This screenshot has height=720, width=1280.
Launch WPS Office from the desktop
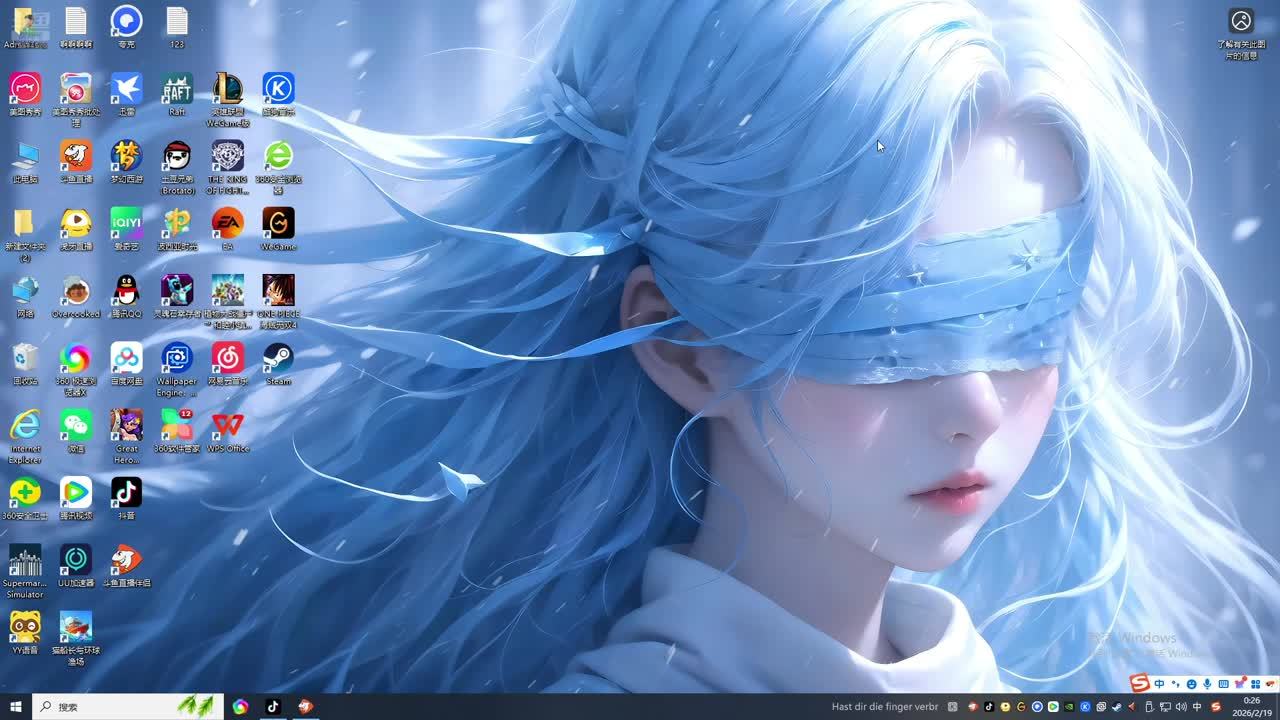point(227,426)
